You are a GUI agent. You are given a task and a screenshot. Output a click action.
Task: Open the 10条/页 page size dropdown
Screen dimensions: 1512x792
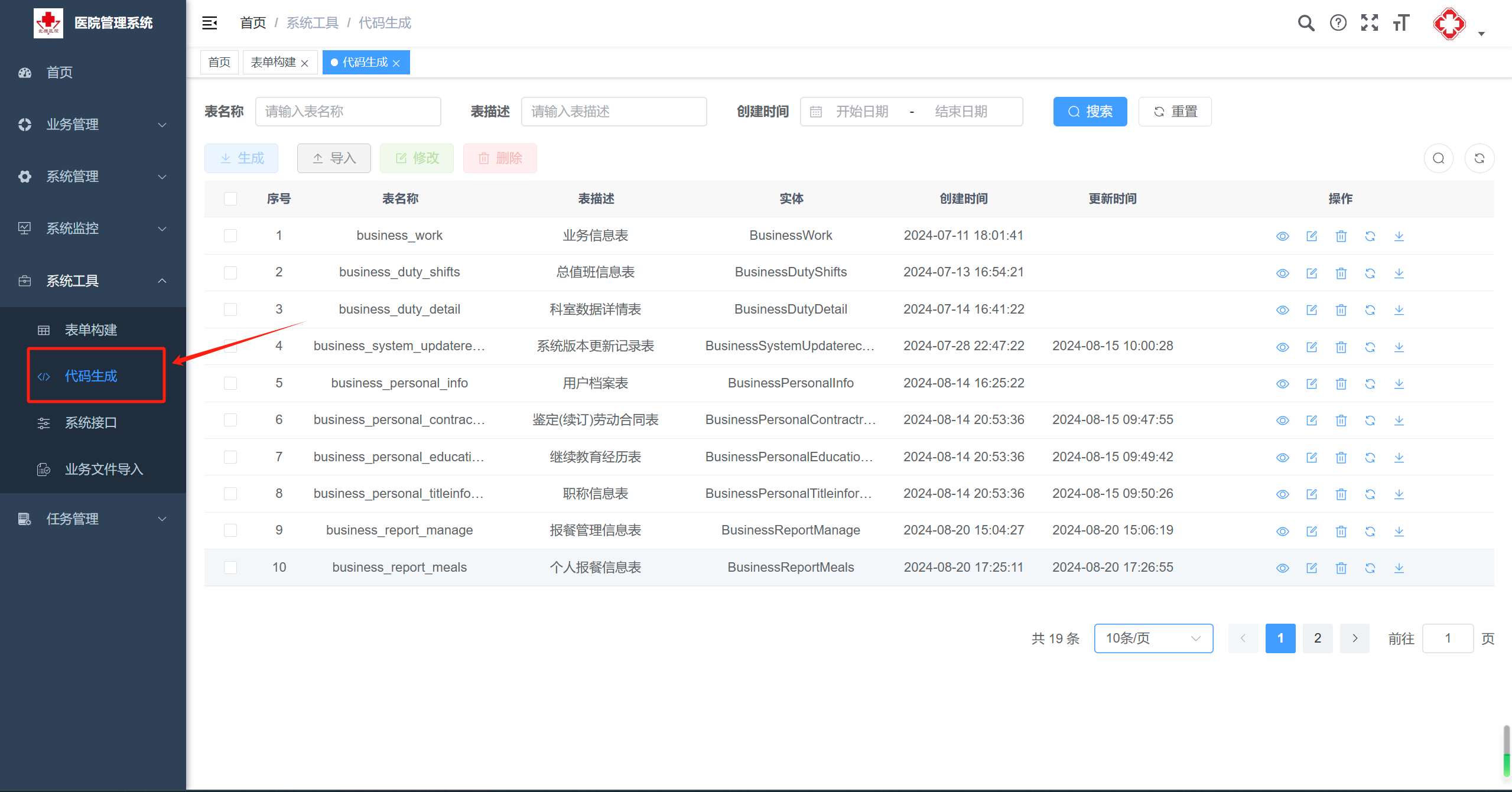click(1153, 638)
